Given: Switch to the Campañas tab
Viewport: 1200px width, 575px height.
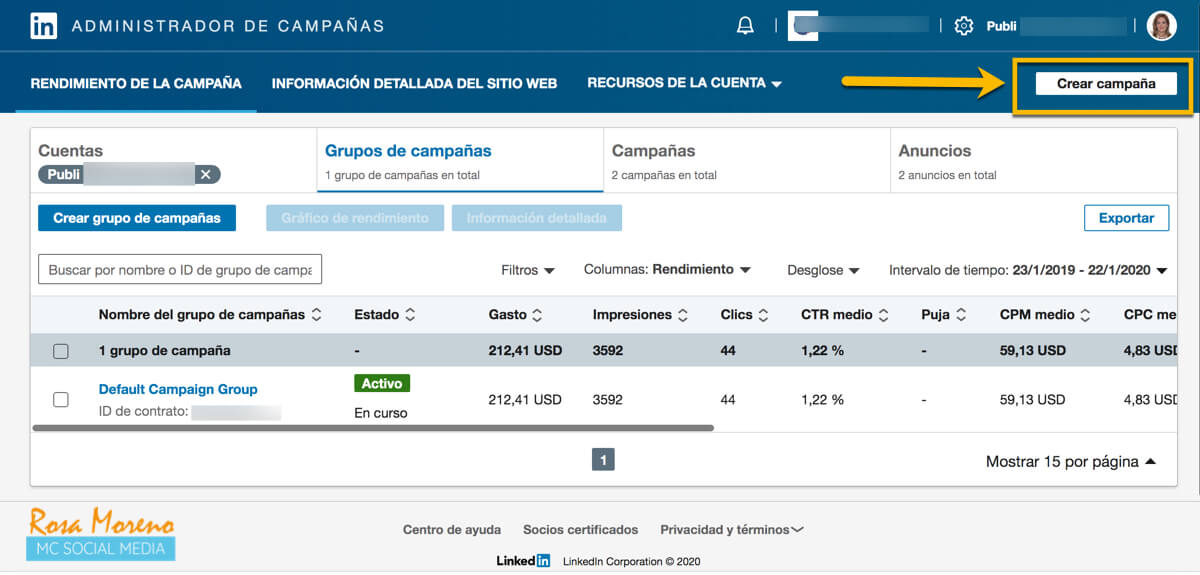Looking at the screenshot, I should tap(747, 161).
